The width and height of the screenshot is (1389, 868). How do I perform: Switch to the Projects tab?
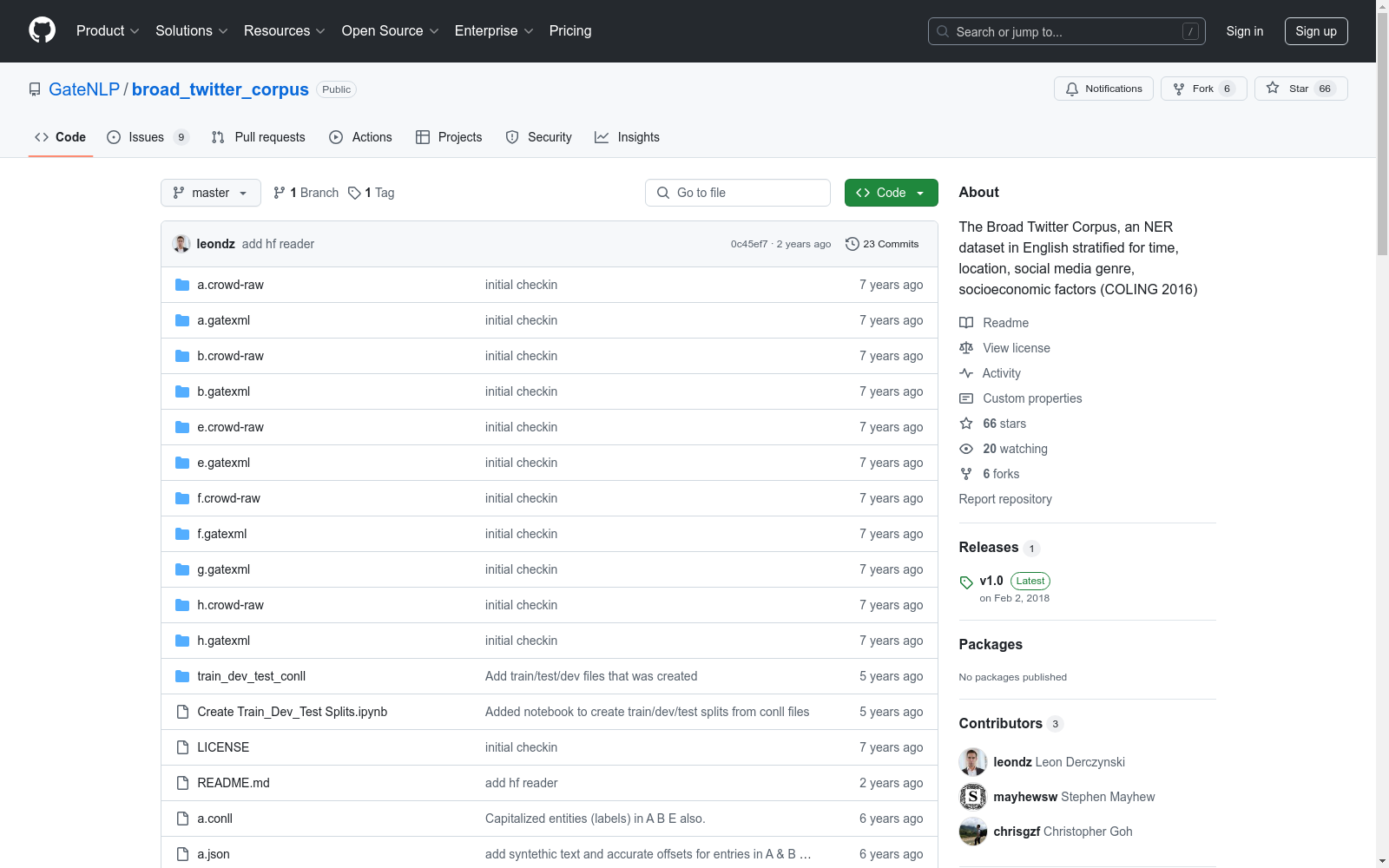[x=449, y=137]
